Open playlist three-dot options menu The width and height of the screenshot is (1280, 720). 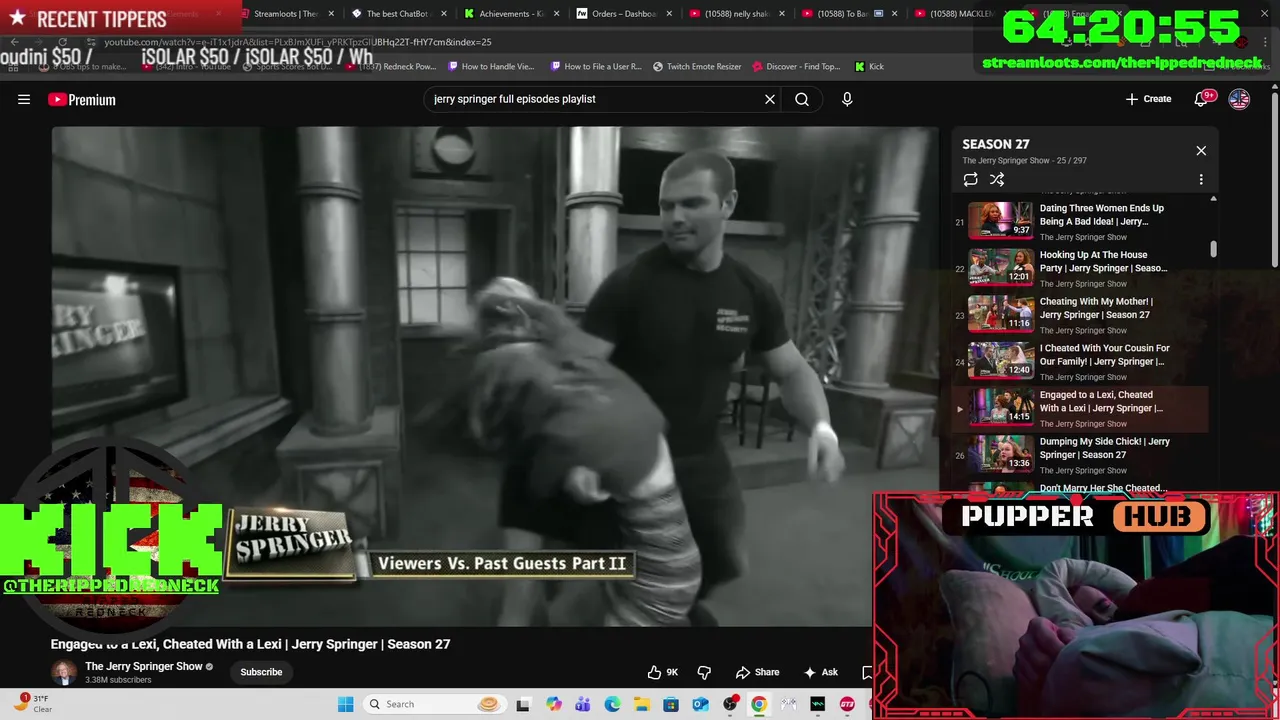(1201, 179)
